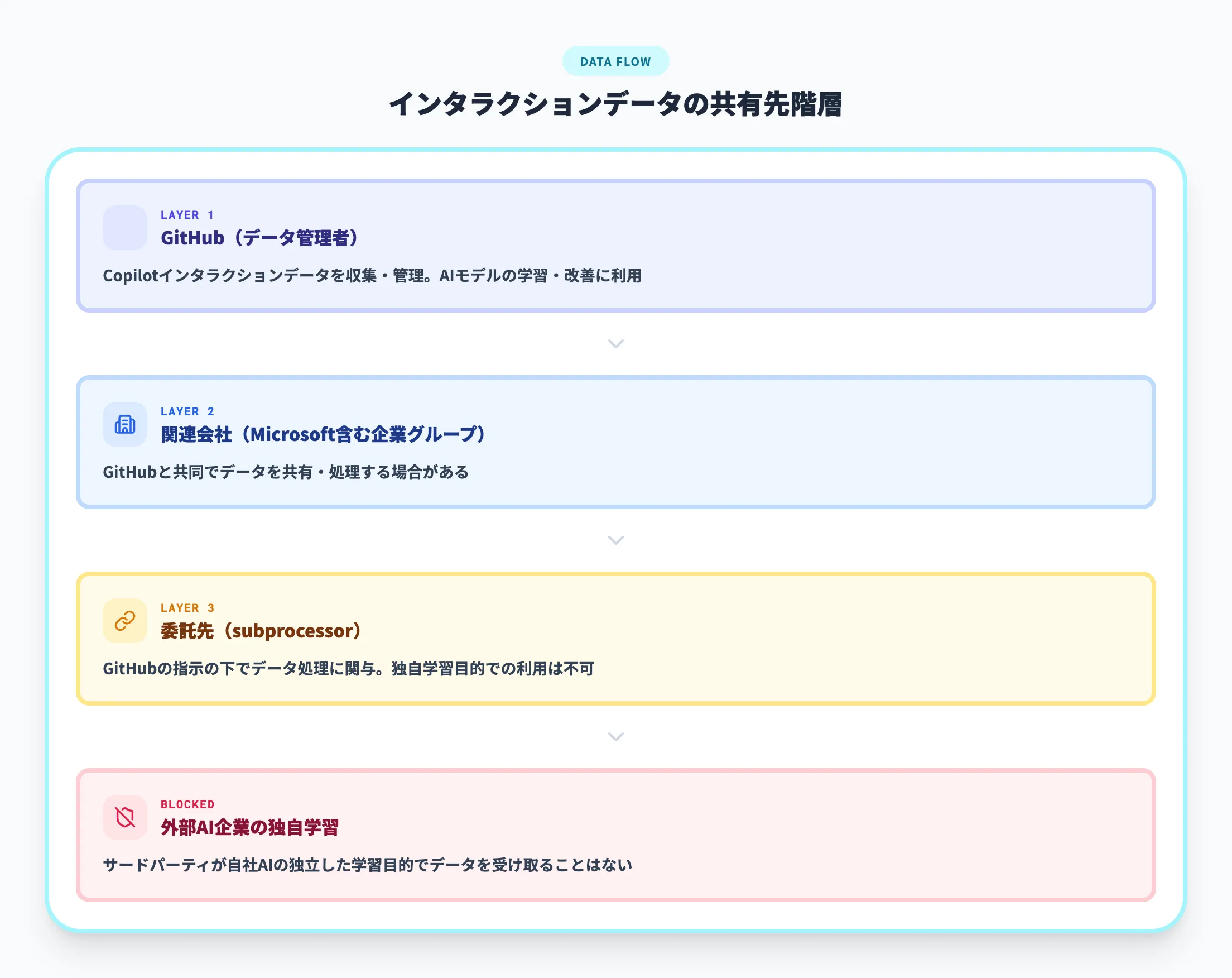This screenshot has width=1232, height=978.
Task: Select the LAYER 3 label text
Action: click(x=187, y=607)
